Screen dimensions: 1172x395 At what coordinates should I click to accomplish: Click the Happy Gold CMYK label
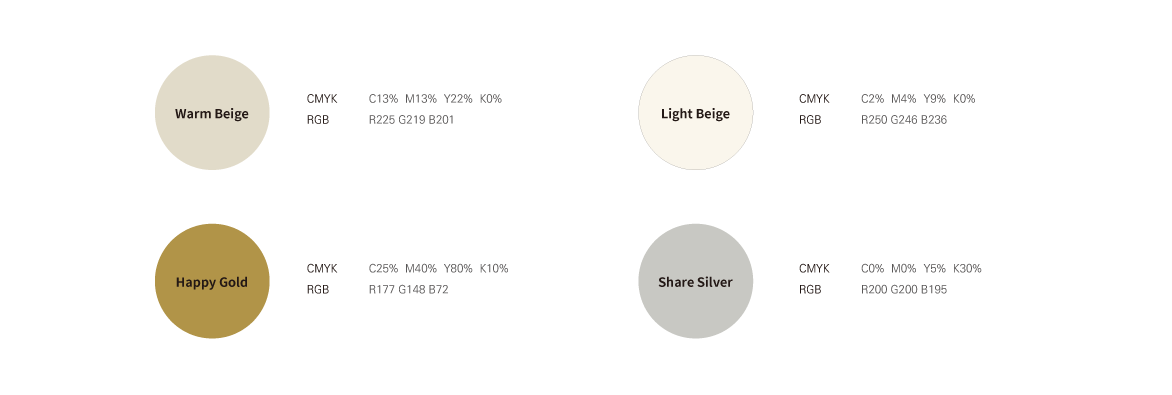322,269
